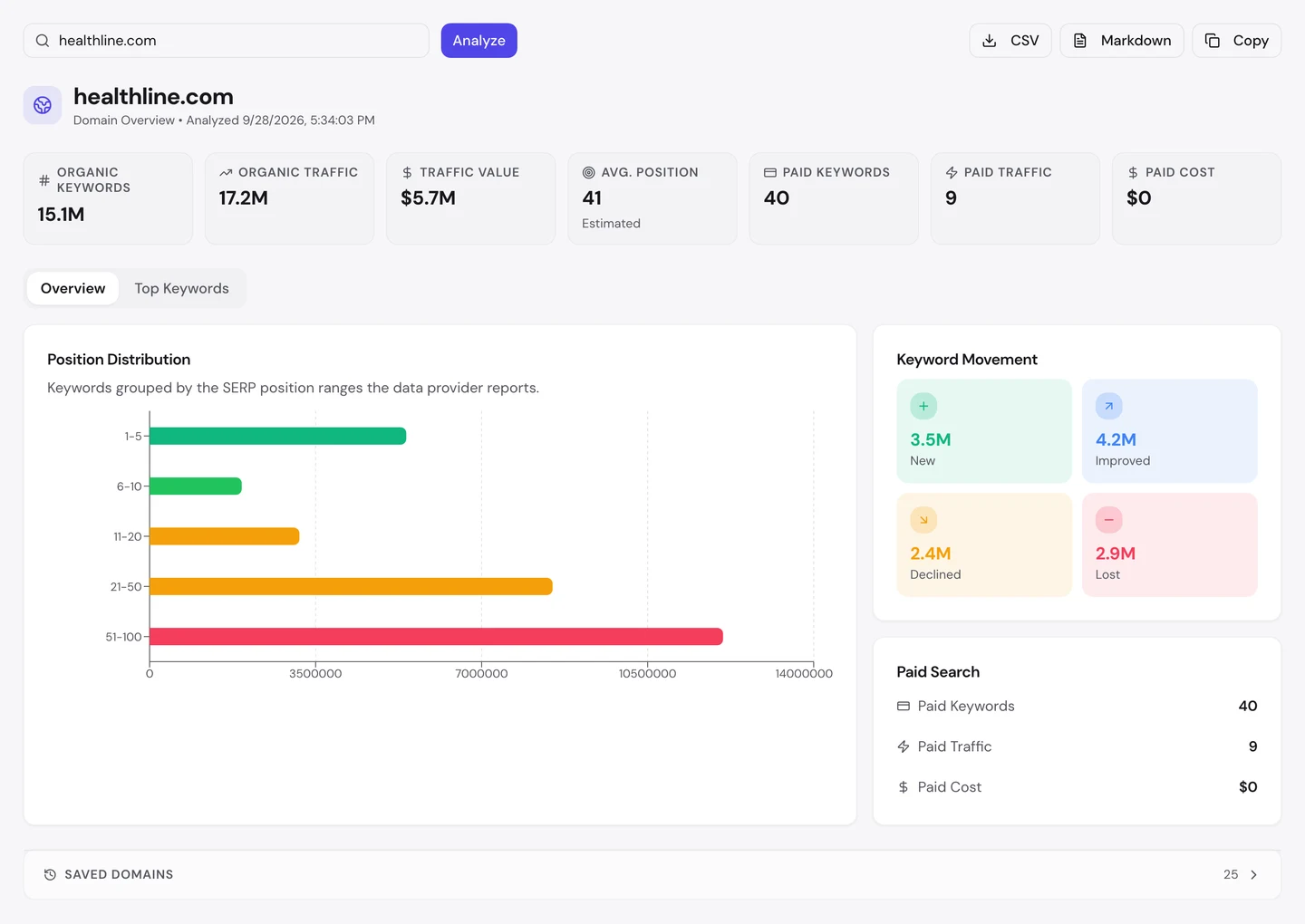
Task: Click the 2.4M Declined keywords value
Action: 931,553
